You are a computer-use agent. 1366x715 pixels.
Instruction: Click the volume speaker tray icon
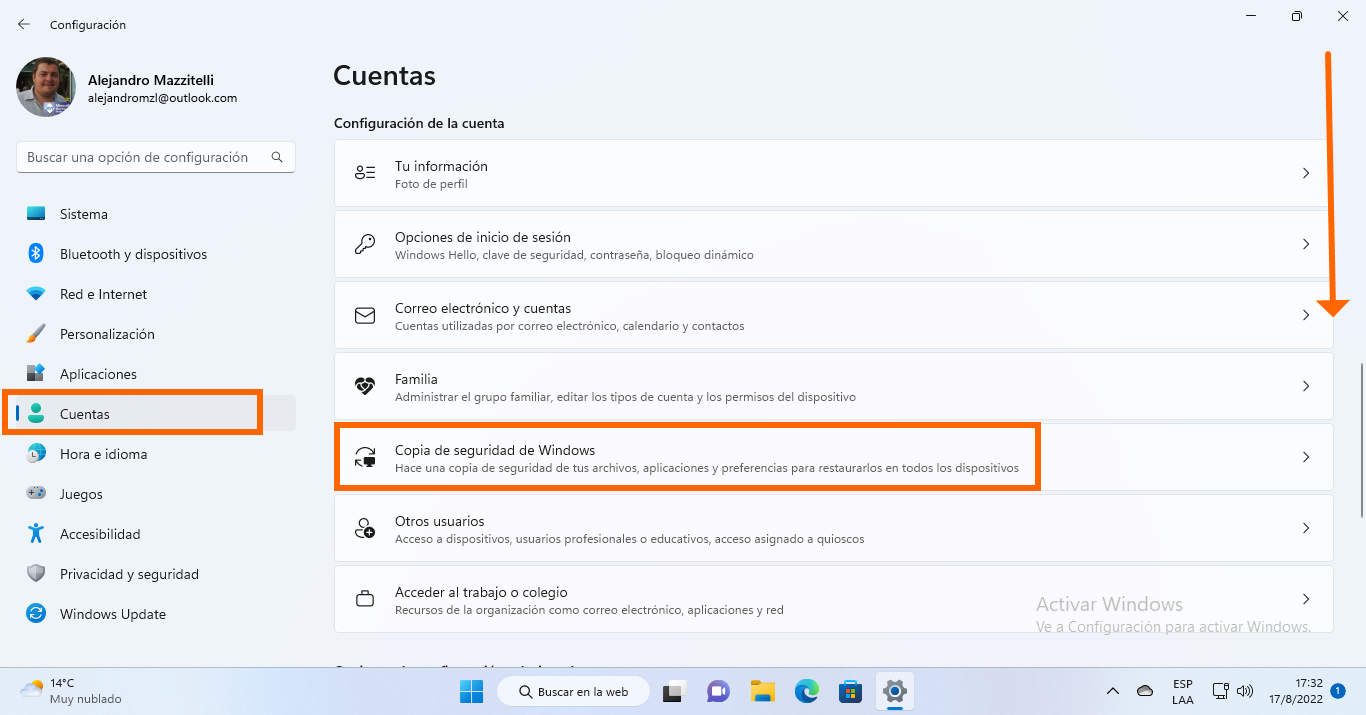click(1245, 691)
